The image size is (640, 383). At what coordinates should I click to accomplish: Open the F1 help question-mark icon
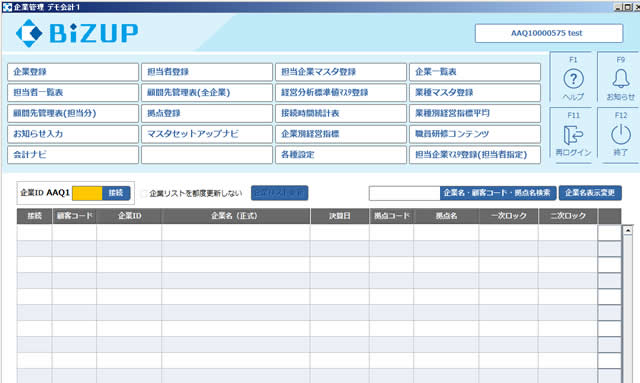[573, 79]
